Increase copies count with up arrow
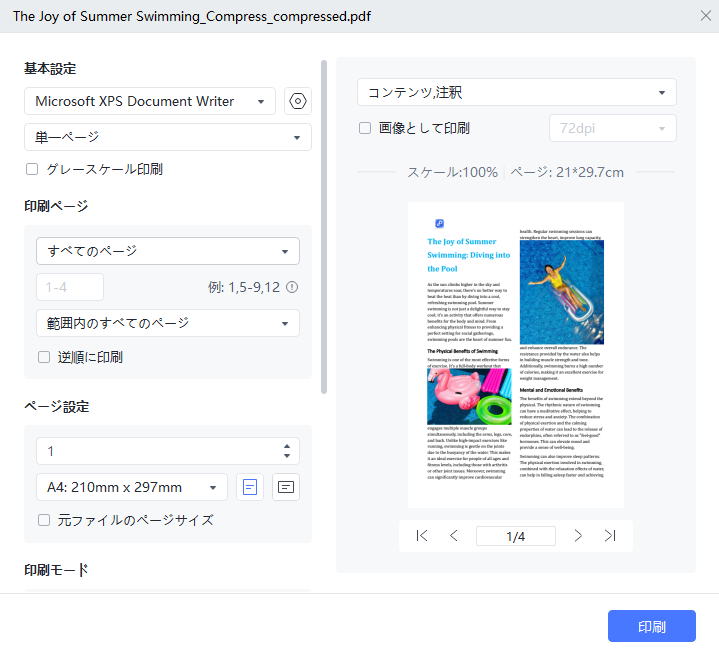This screenshot has height=657, width=719. [287, 446]
